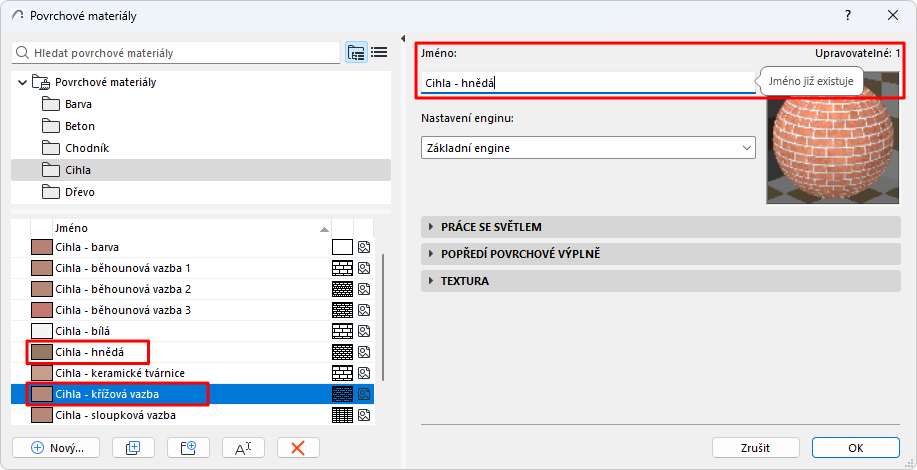This screenshot has height=470, width=917.
Task: Open the Nastavení enginu dropdown
Action: (x=588, y=148)
